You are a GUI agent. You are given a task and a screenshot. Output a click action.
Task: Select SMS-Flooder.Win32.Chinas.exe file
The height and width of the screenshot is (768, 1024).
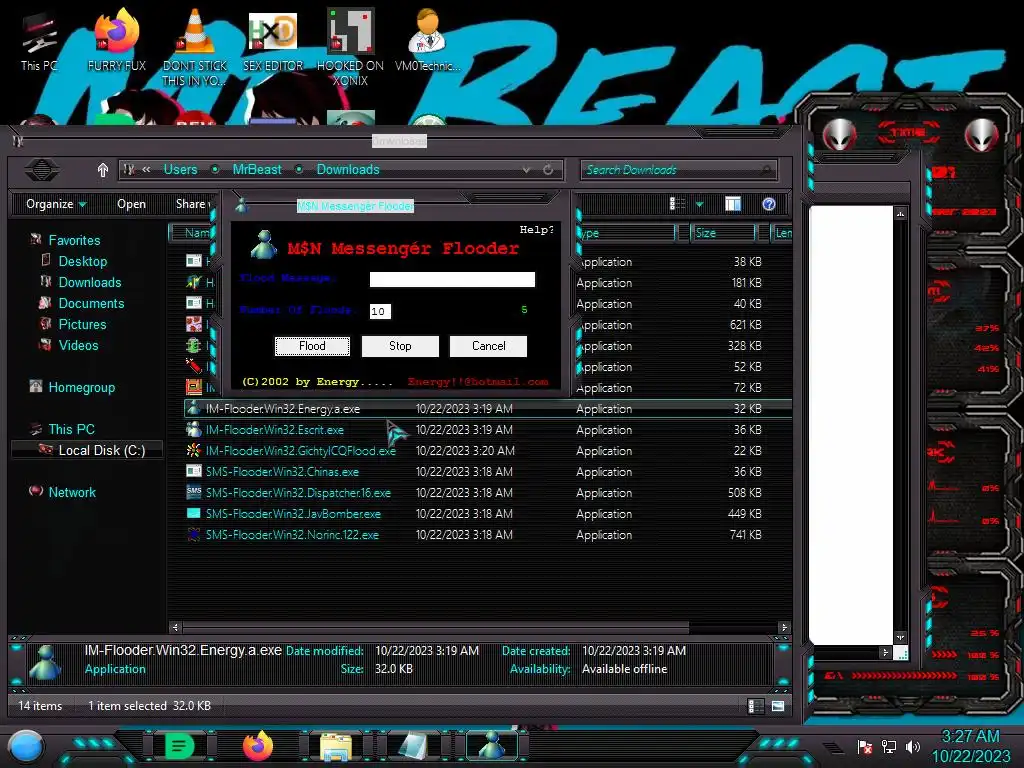click(x=282, y=472)
